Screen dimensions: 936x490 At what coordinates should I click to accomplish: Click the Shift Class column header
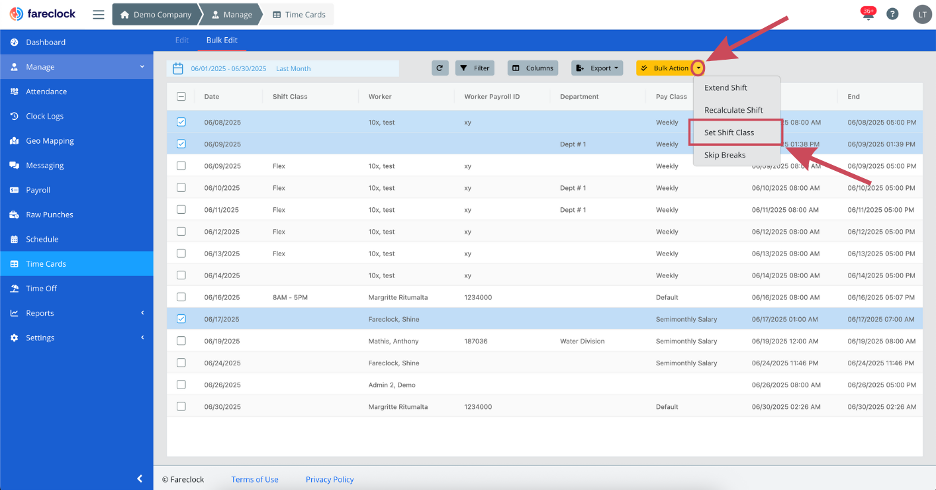click(x=290, y=97)
